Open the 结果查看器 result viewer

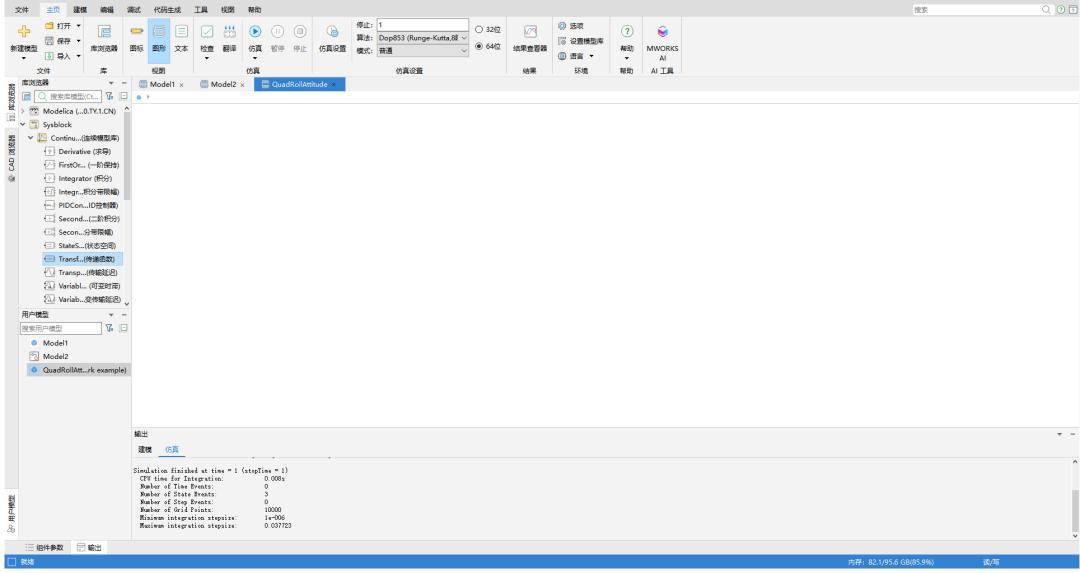[x=530, y=38]
